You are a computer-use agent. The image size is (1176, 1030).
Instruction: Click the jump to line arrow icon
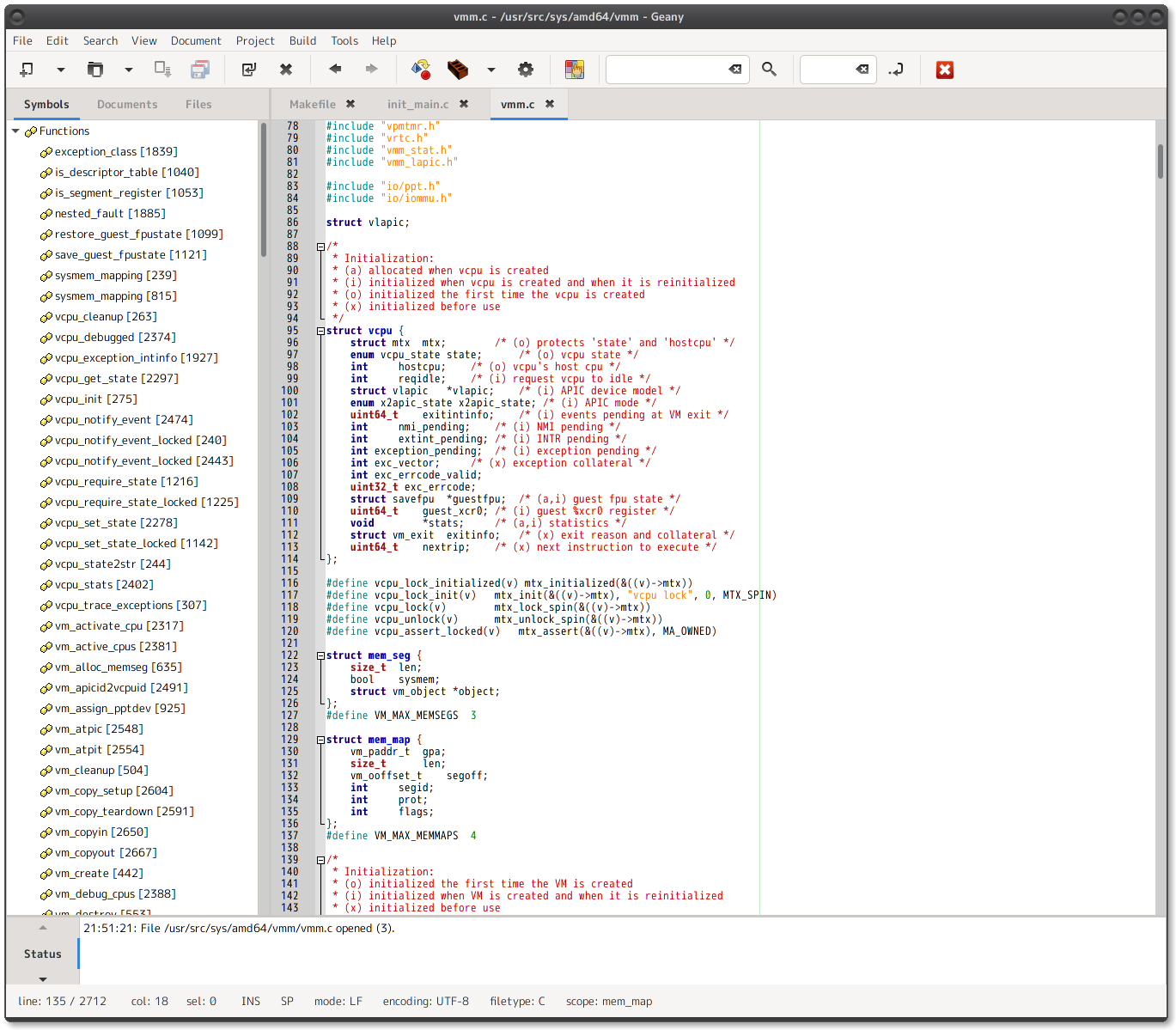(896, 70)
